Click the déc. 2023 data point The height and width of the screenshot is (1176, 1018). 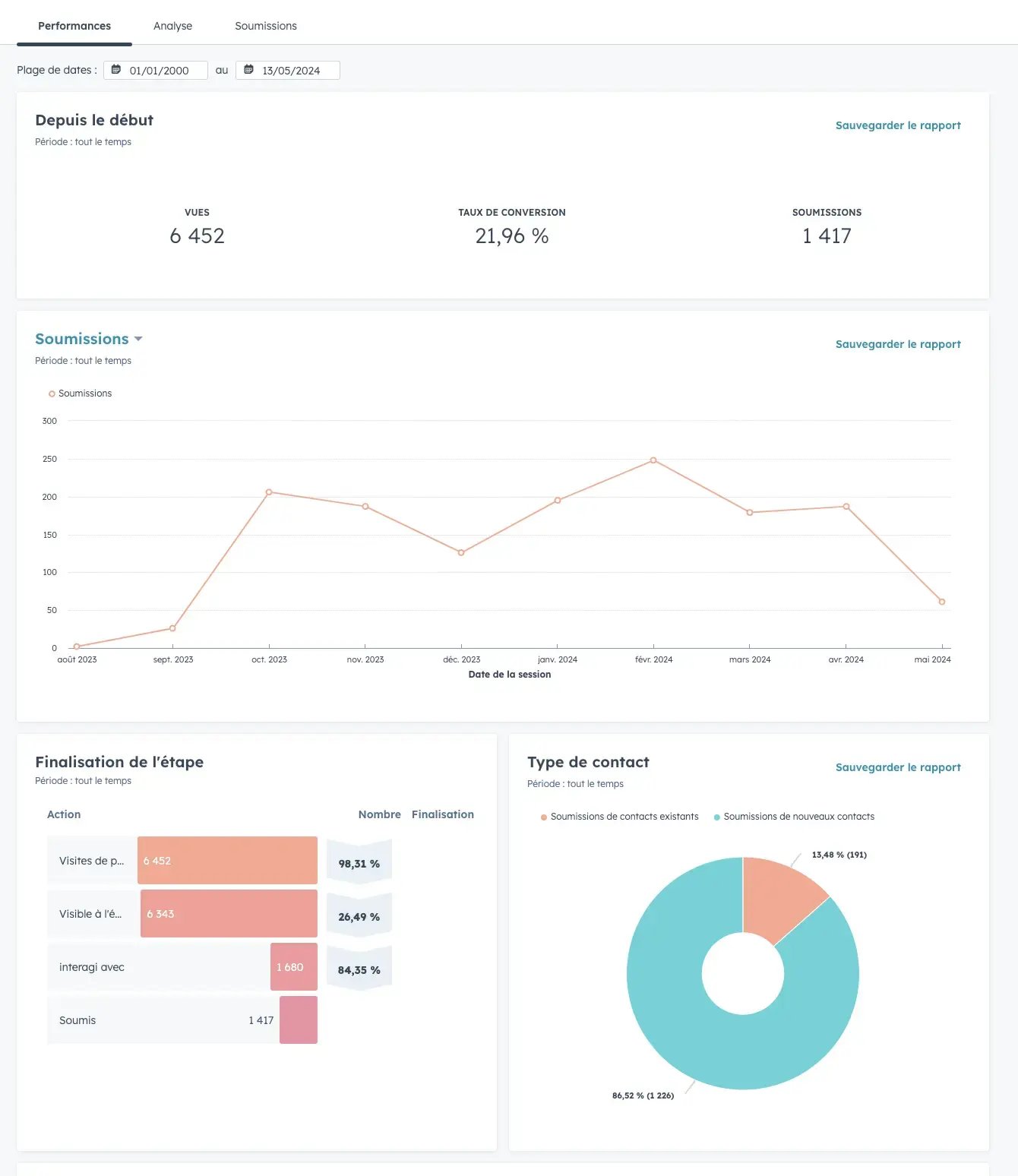coord(461,552)
